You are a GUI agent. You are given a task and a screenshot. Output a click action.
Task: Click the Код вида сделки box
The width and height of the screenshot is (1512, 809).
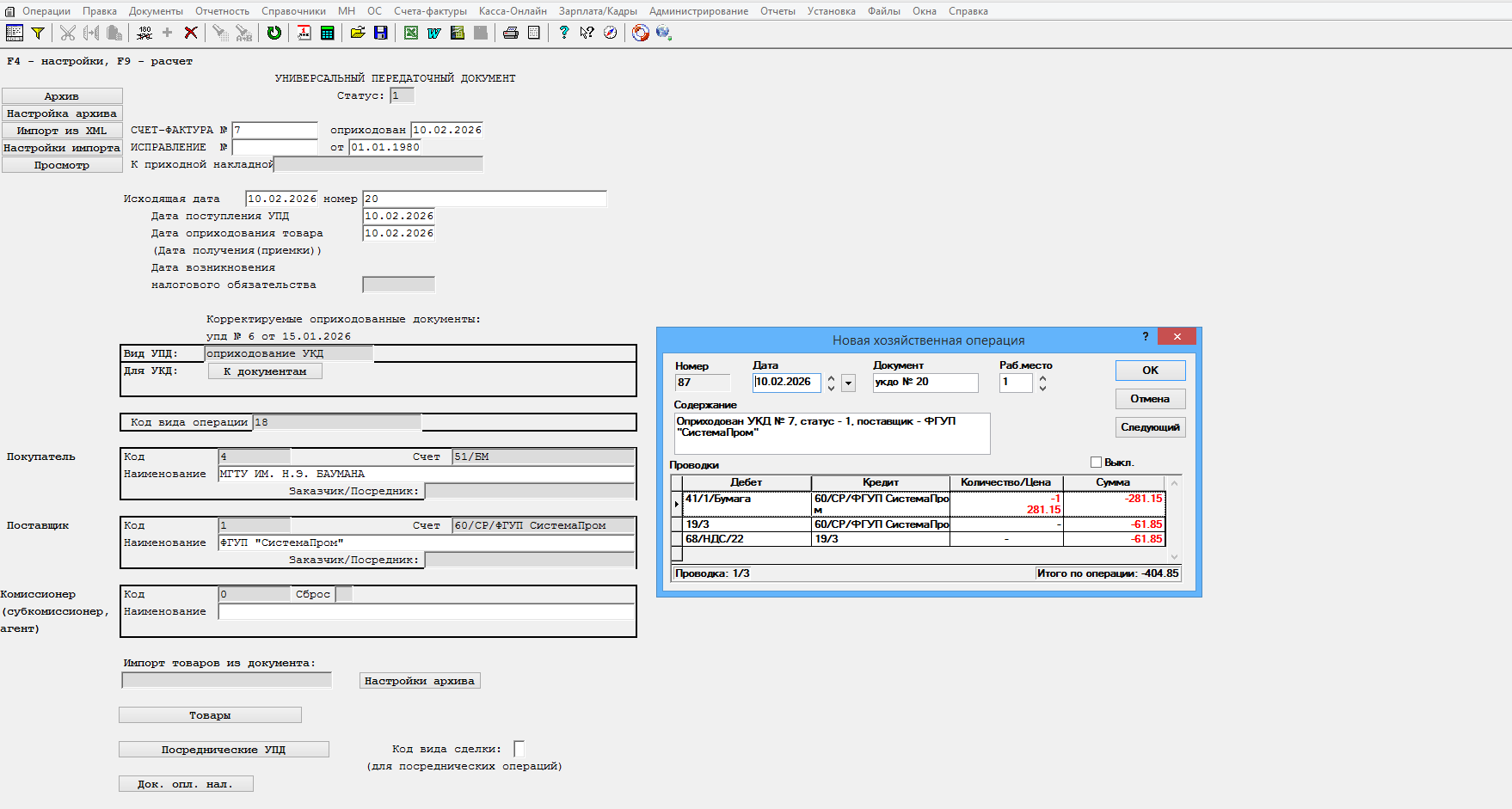(519, 749)
